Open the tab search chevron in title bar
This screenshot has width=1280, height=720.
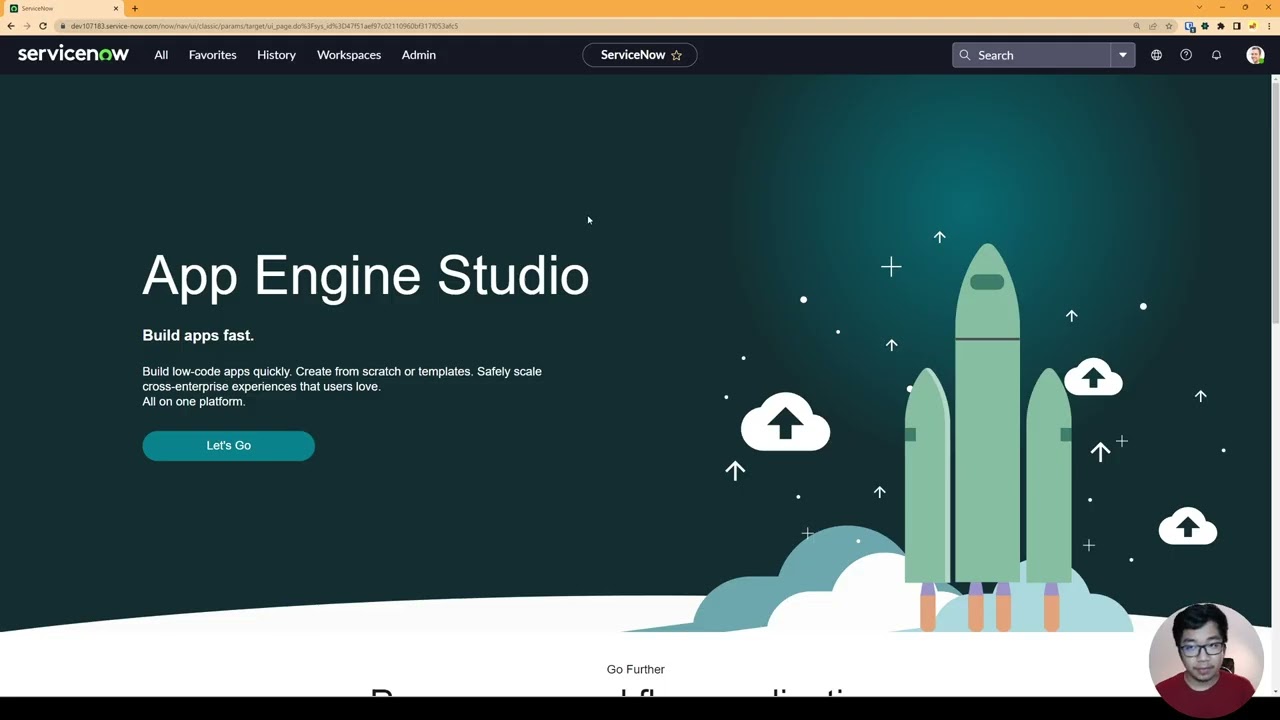pos(1199,7)
